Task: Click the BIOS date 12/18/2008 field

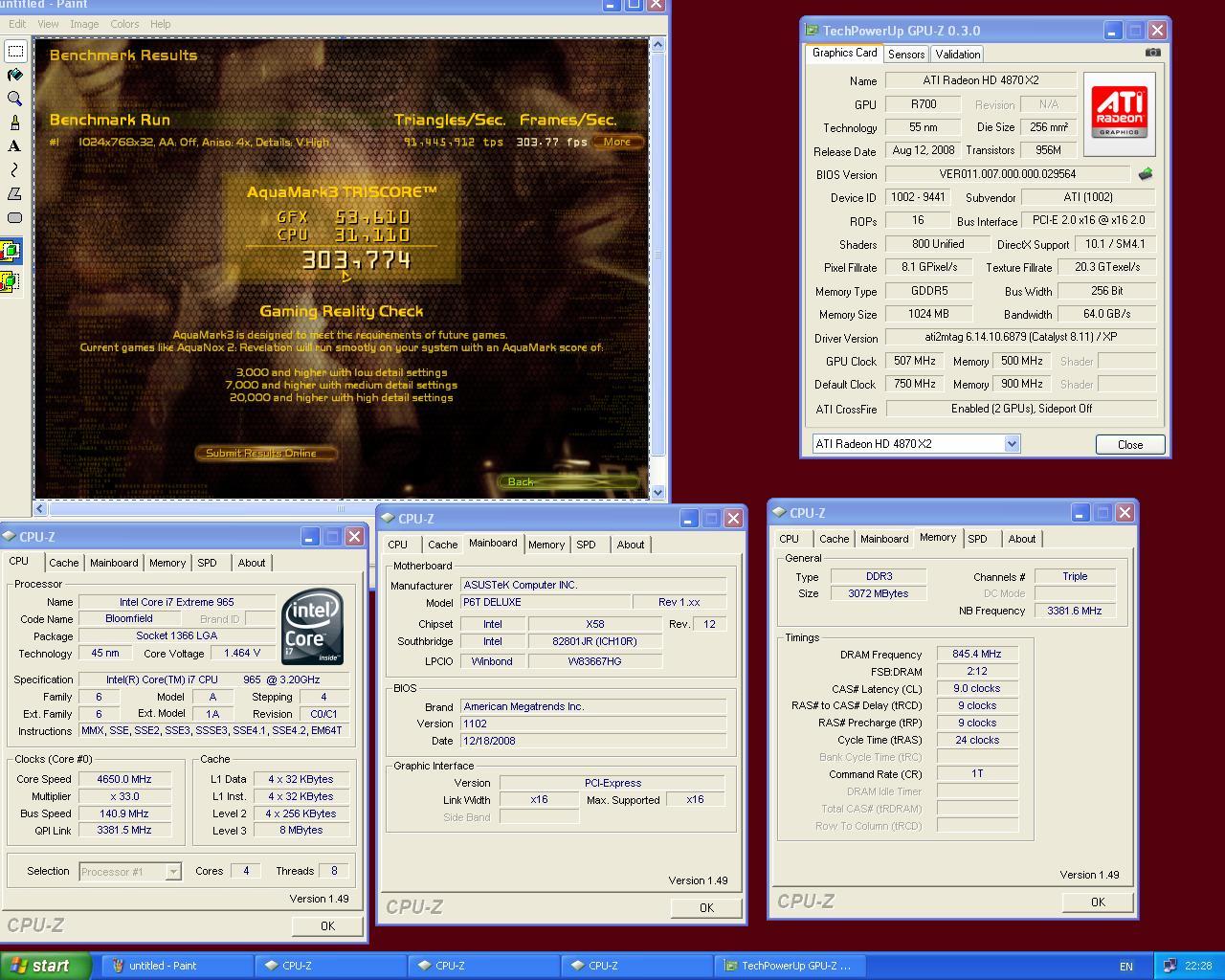Action: coord(593,741)
